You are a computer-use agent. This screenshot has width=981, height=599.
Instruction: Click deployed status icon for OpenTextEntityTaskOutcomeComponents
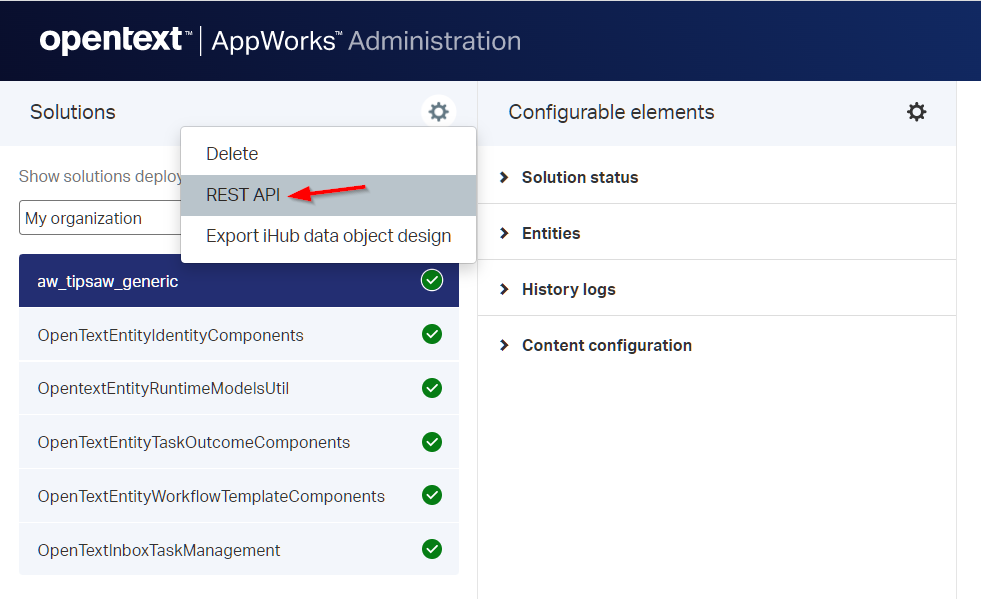(432, 442)
